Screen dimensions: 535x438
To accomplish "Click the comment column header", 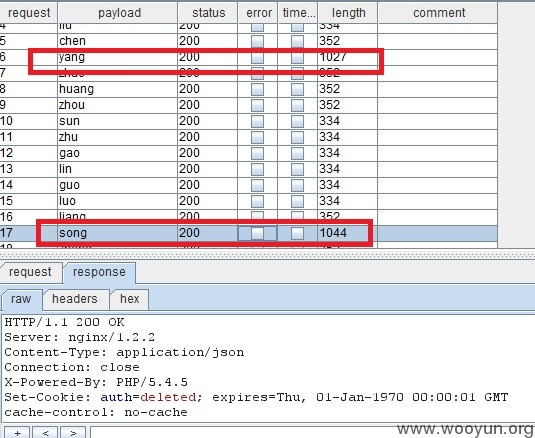I will tap(438, 13).
